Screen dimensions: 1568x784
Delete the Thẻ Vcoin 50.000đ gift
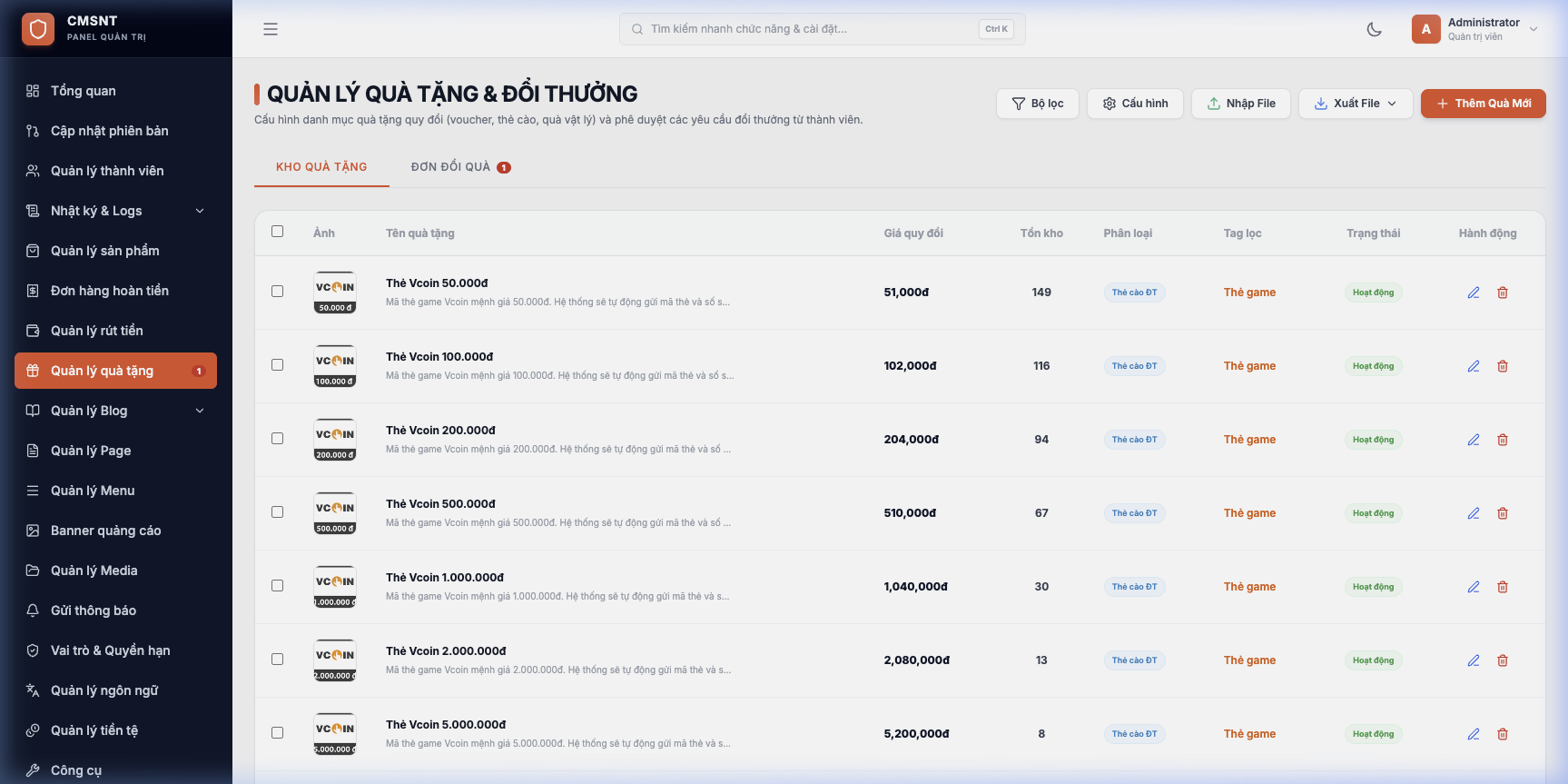pos(1503,293)
